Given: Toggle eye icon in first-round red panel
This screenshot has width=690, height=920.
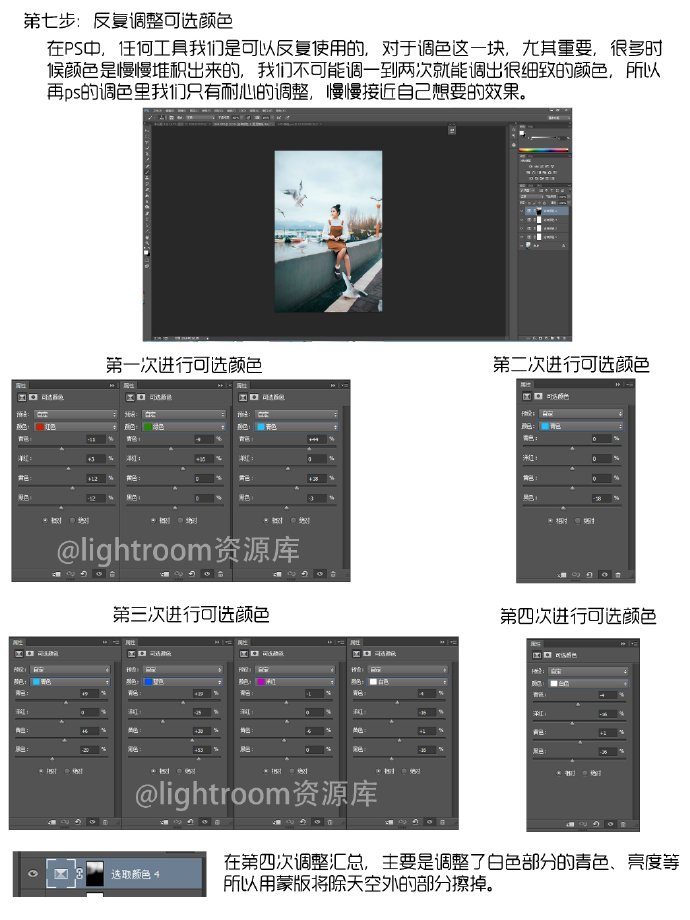Looking at the screenshot, I should [x=99, y=574].
